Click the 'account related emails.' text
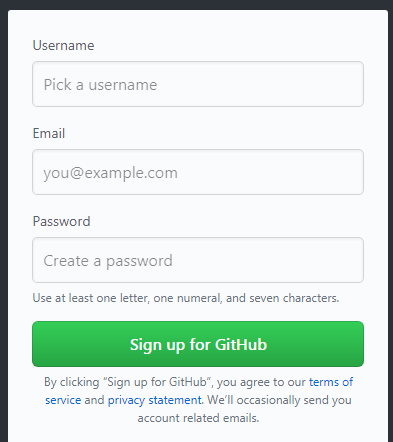 (x=198, y=418)
